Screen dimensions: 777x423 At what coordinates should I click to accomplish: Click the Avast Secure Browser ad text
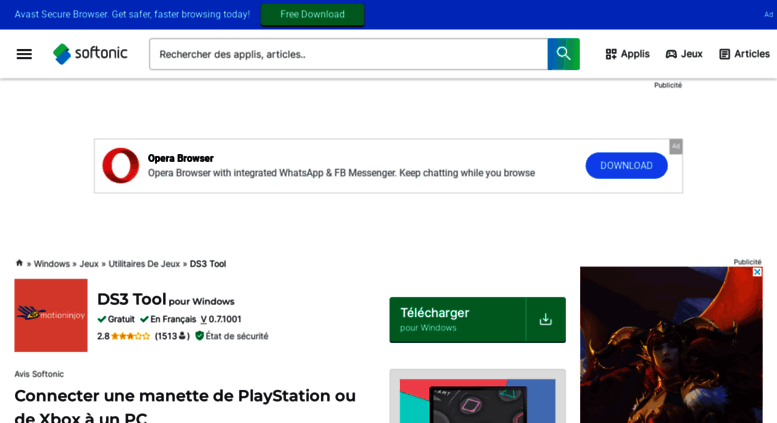click(x=132, y=14)
